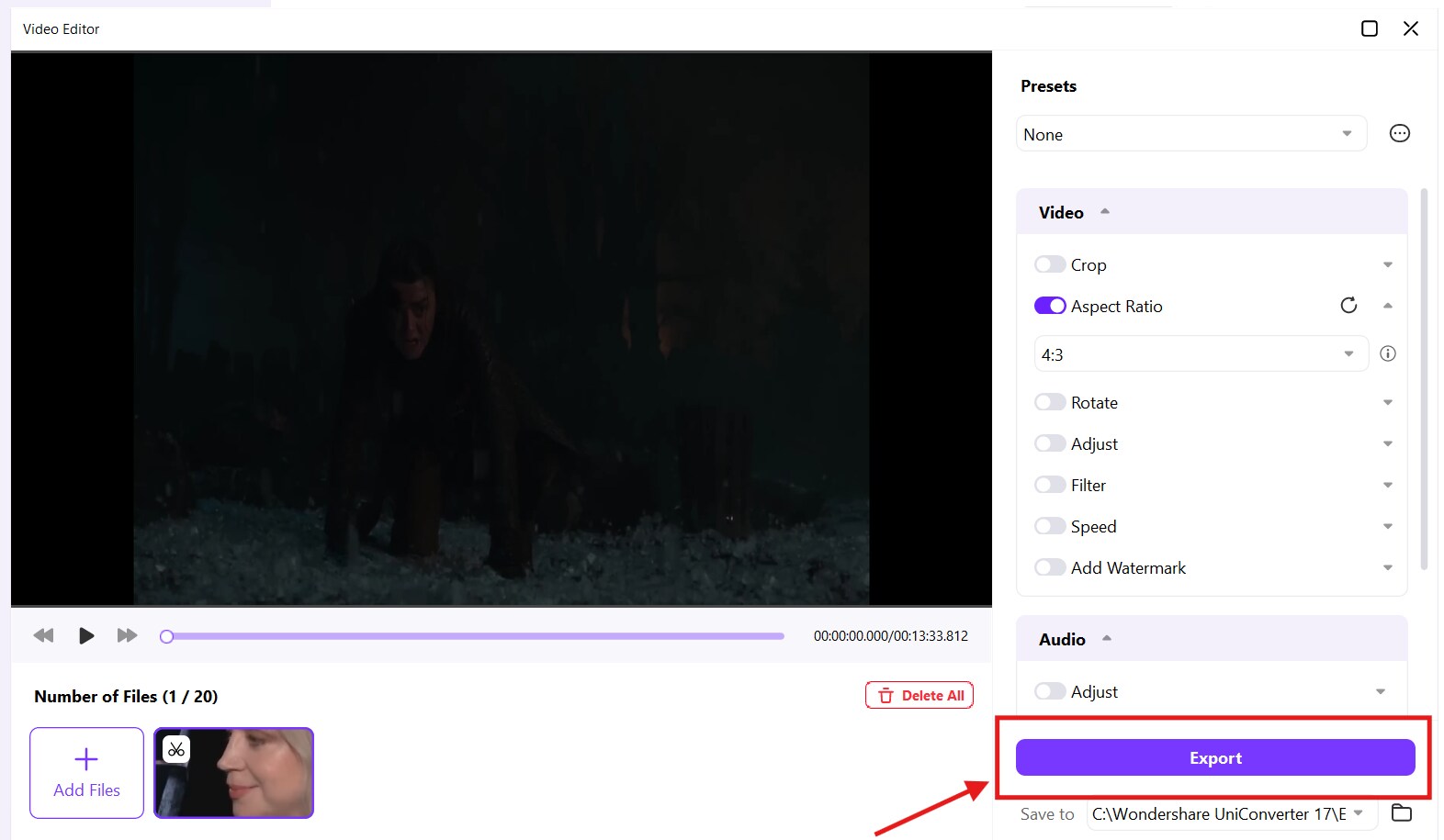The height and width of the screenshot is (840, 1444).
Task: Click the Save to label
Action: pyautogui.click(x=1047, y=814)
